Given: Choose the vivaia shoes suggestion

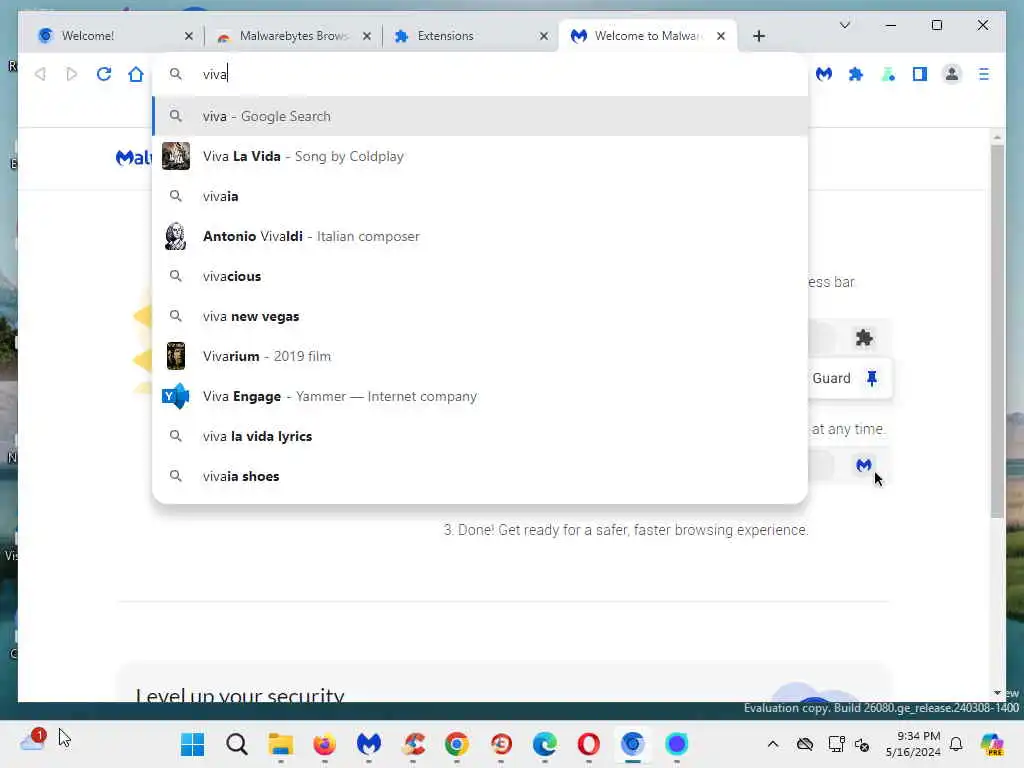Looking at the screenshot, I should (480, 476).
